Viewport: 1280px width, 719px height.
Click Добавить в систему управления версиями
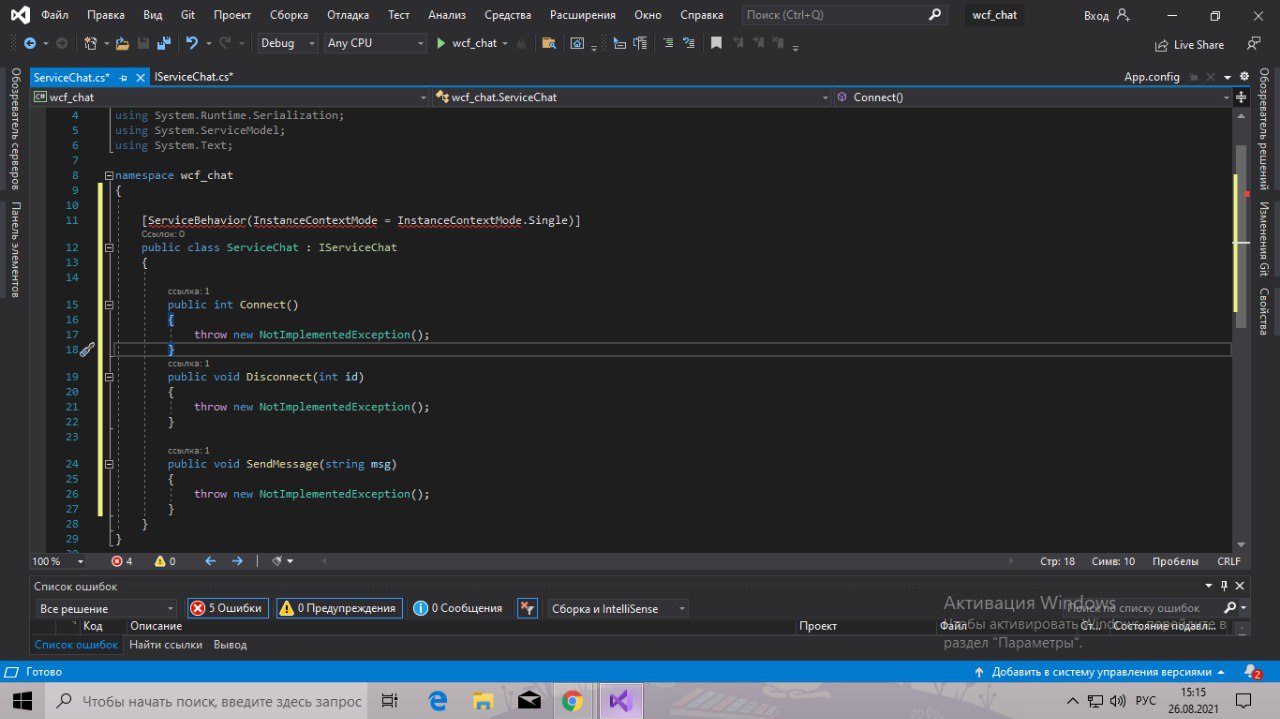(1101, 672)
